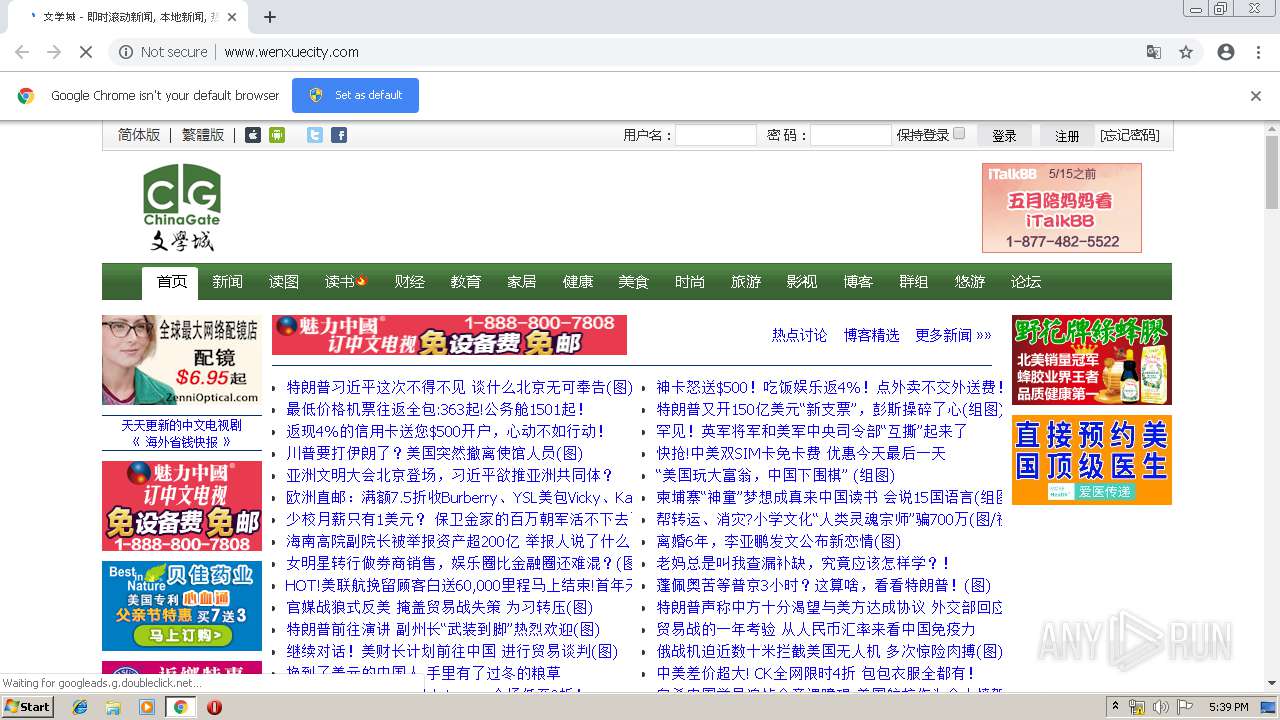
Task: Toggle the 保持登录 checkbox
Action: pos(959,134)
